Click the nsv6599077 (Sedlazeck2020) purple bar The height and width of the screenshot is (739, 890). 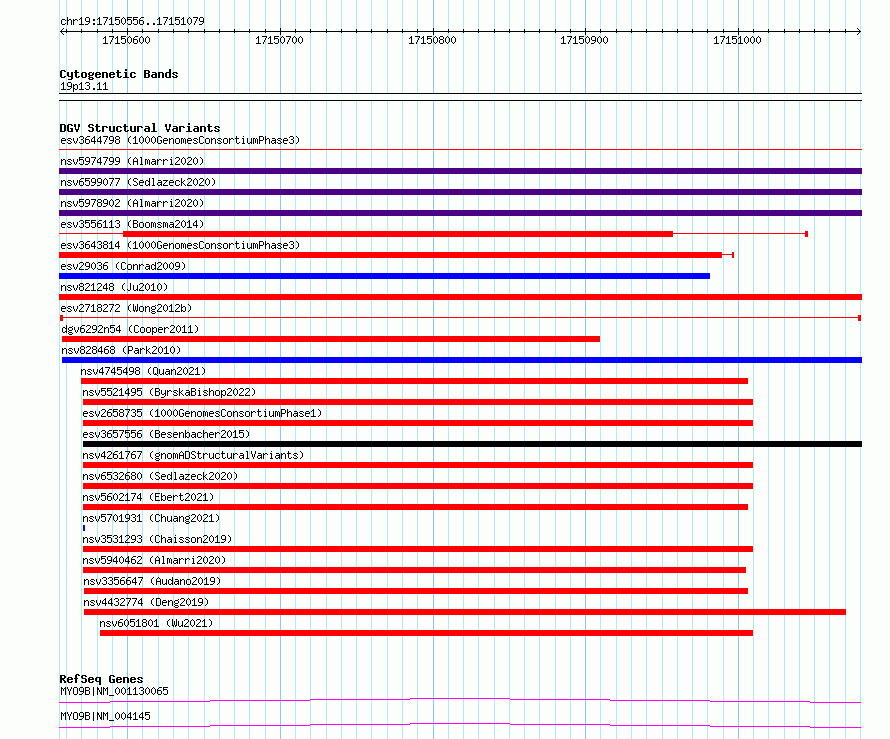[x=460, y=192]
